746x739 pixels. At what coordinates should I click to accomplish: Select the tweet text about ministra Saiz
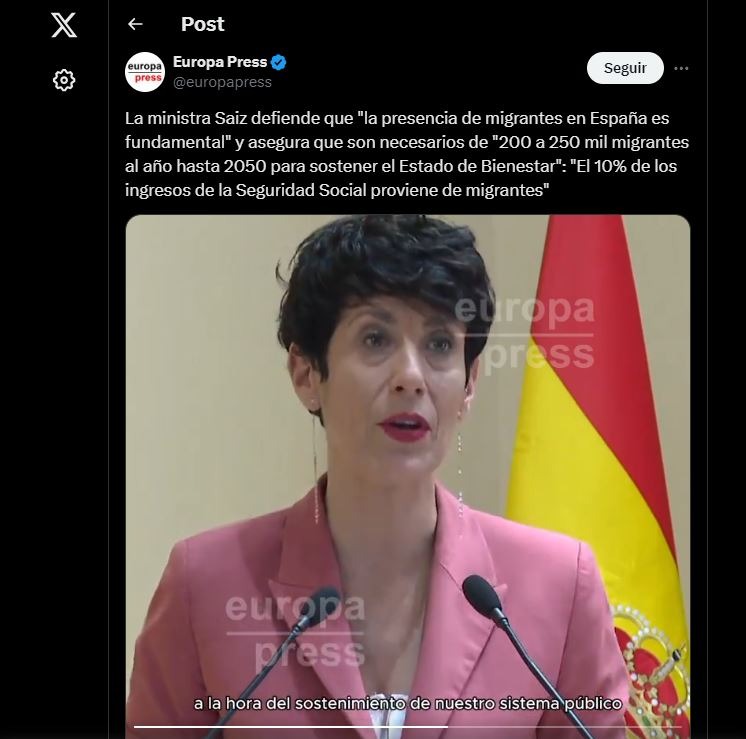[407, 154]
